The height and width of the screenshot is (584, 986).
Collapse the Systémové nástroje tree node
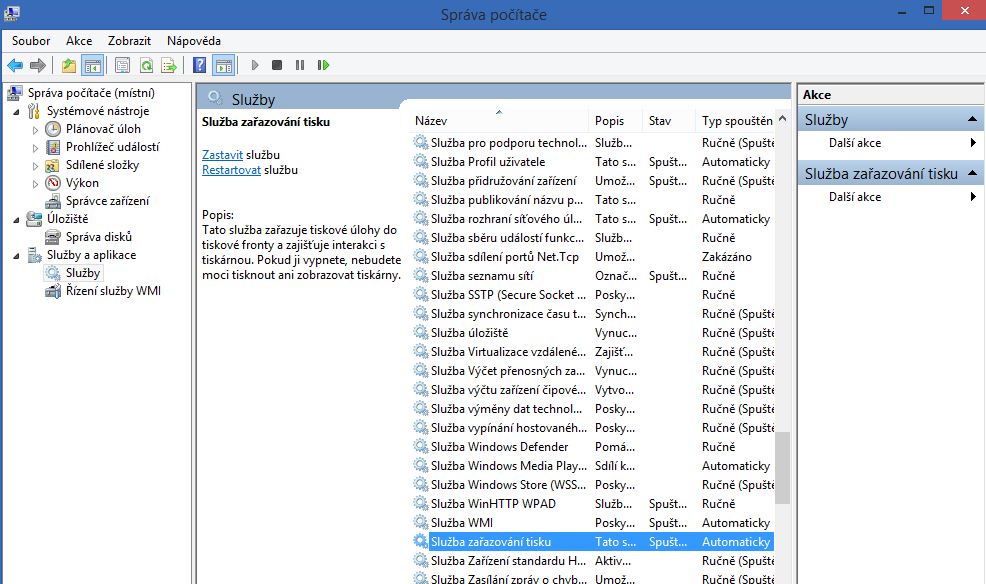17,111
